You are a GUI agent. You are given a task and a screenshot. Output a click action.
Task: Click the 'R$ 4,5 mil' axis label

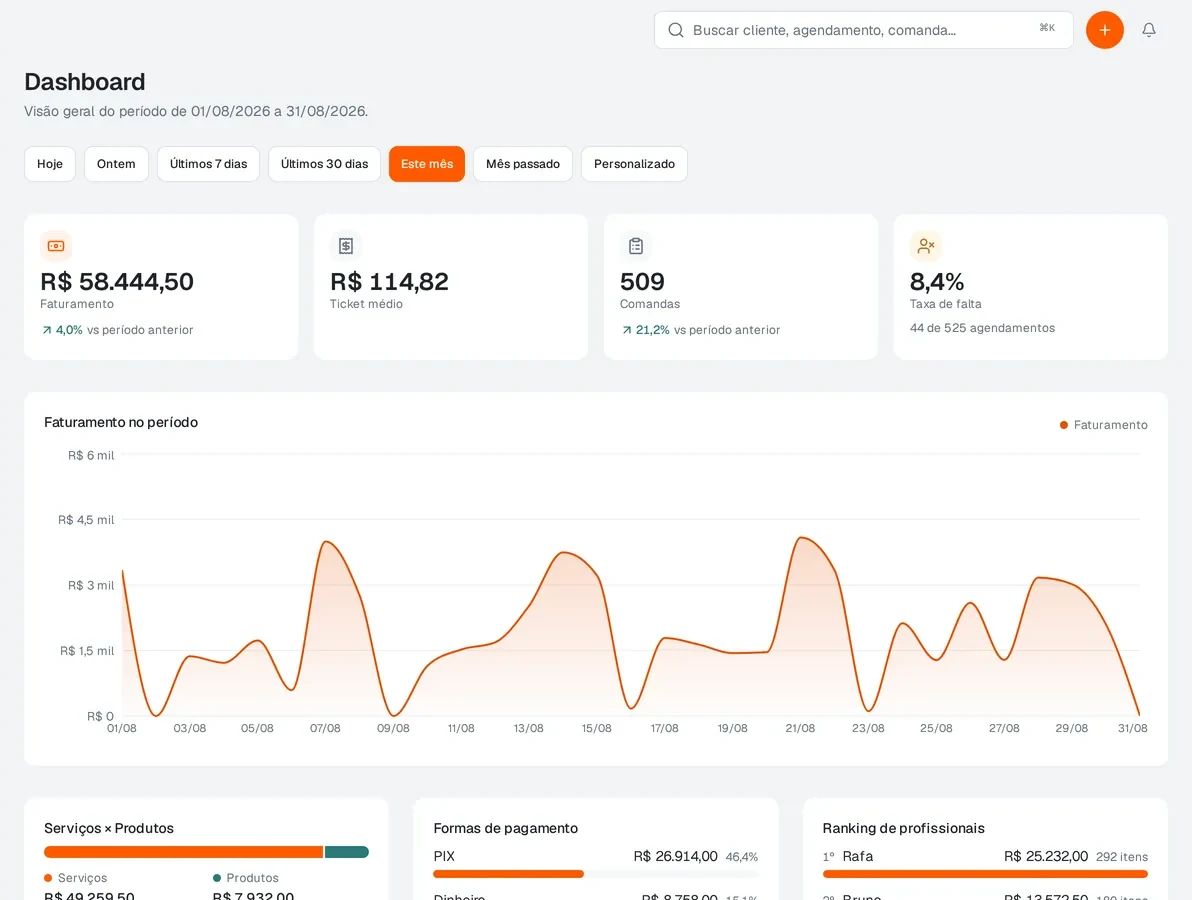point(86,520)
